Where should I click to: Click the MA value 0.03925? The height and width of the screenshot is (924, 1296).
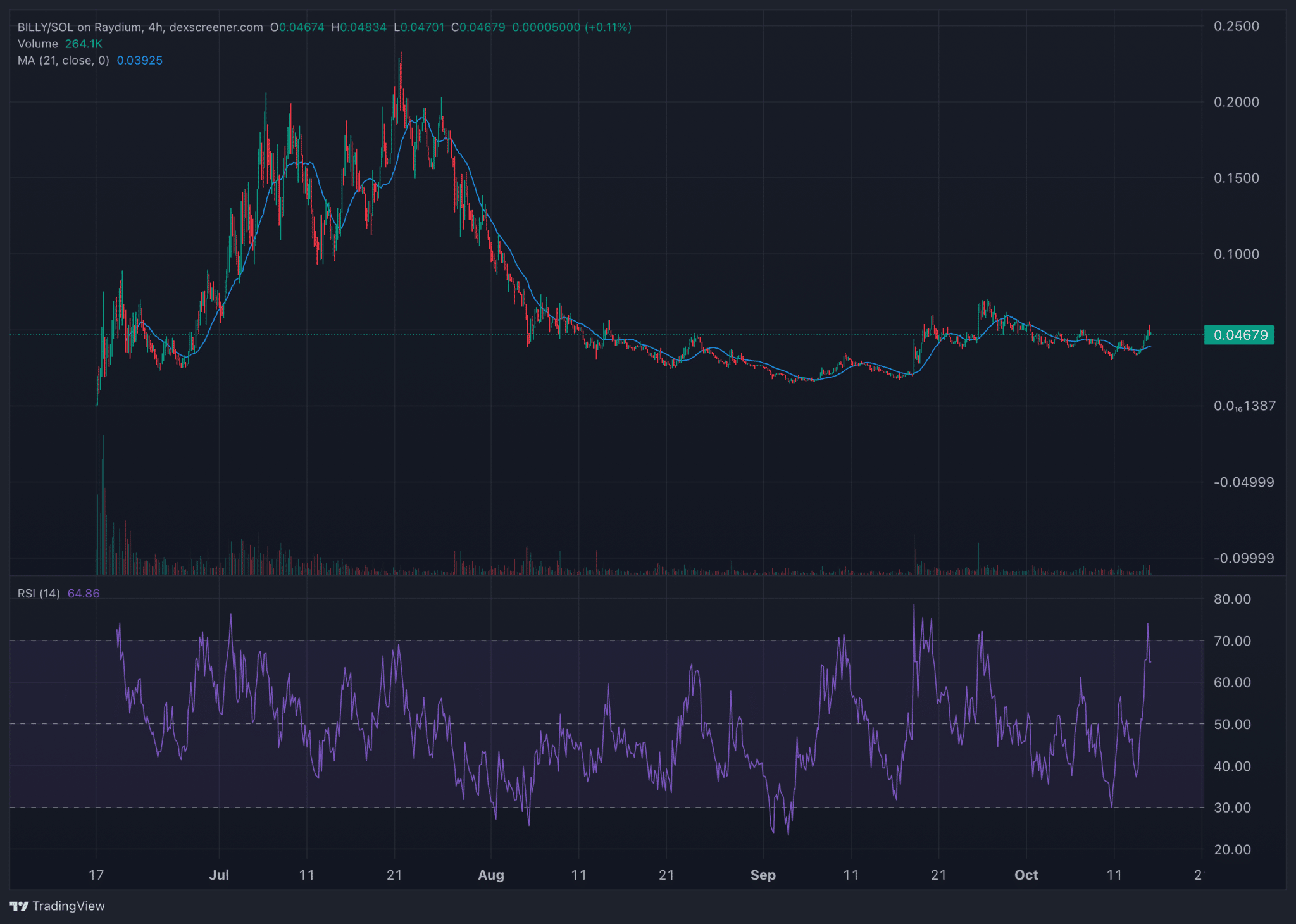(x=140, y=60)
